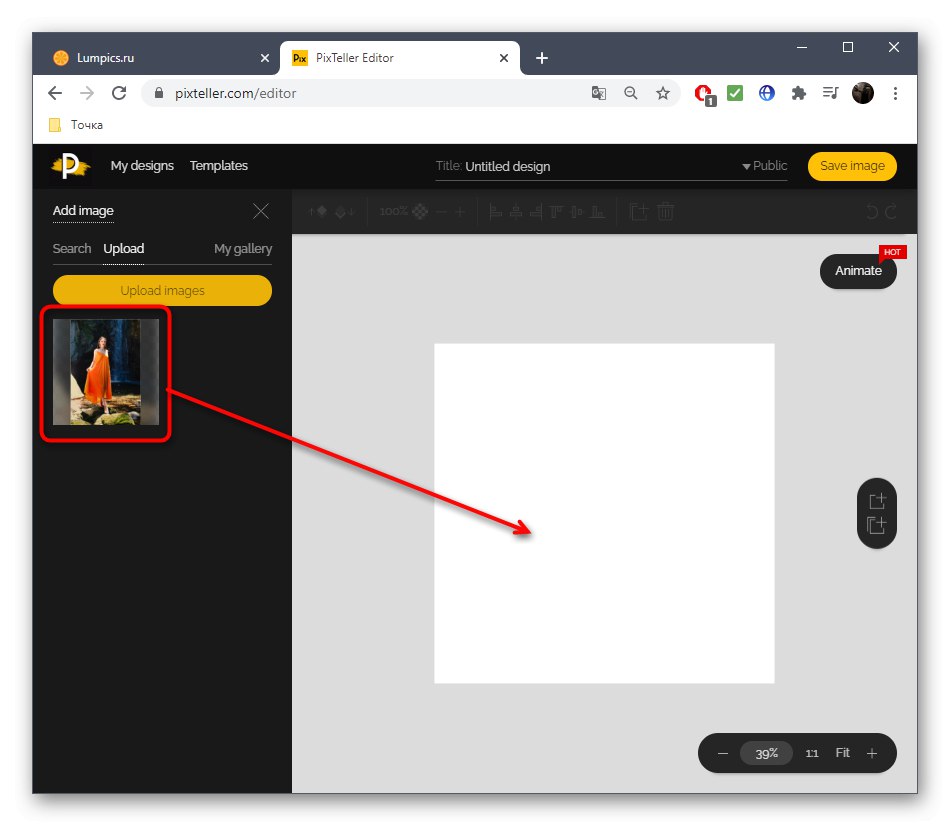This screenshot has height=826, width=950.
Task: Click the Upload images button
Action: 162,290
